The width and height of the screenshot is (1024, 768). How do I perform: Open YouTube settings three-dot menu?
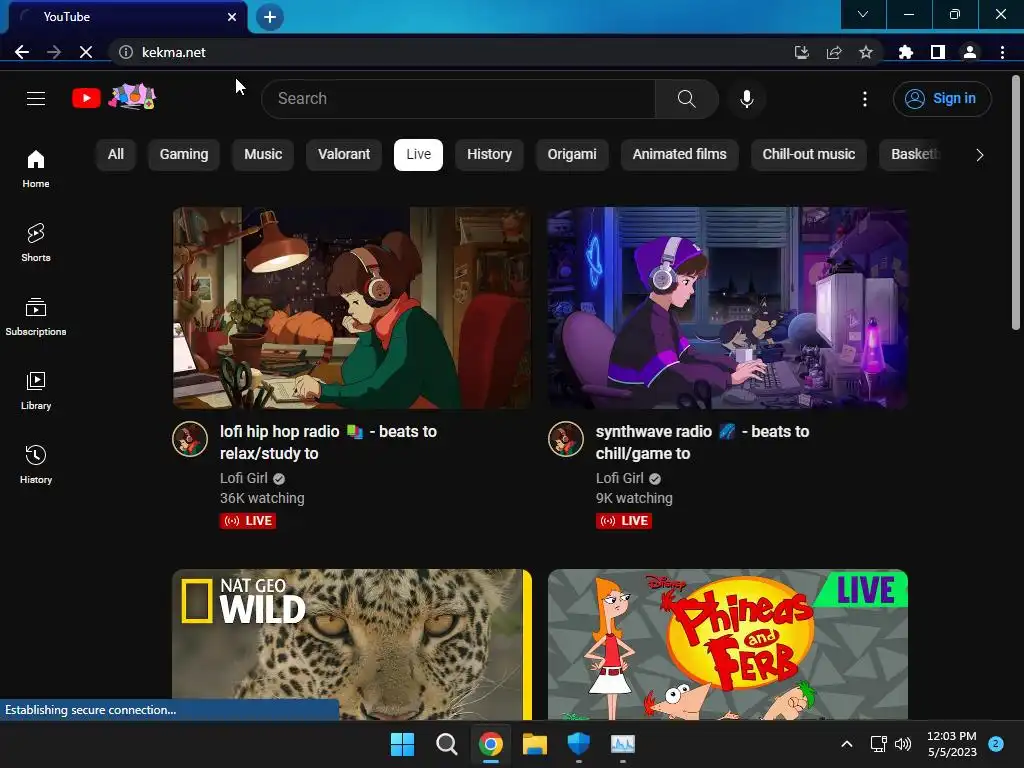click(x=865, y=99)
